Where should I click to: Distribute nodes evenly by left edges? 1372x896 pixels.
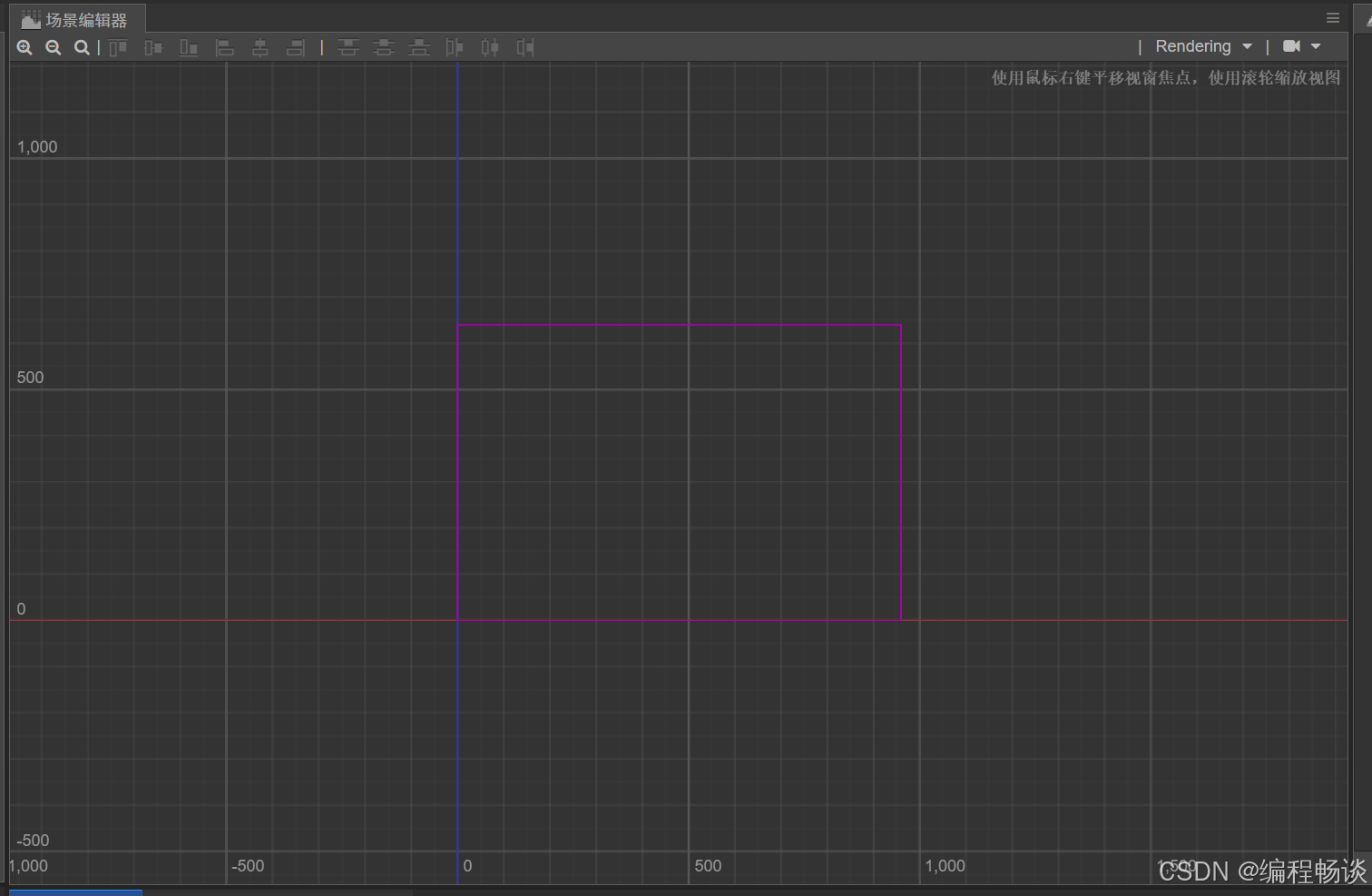455,47
